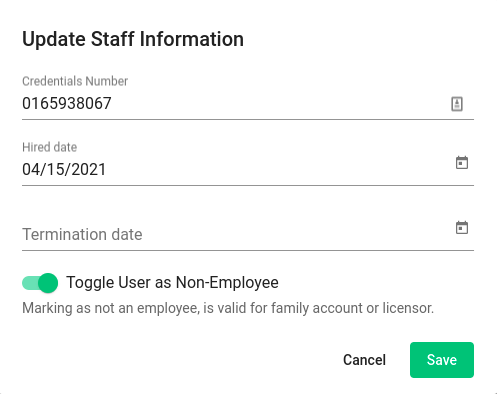Click the non-employee helper text about licensor
Viewport: 497px width, 394px height.
pos(228,308)
